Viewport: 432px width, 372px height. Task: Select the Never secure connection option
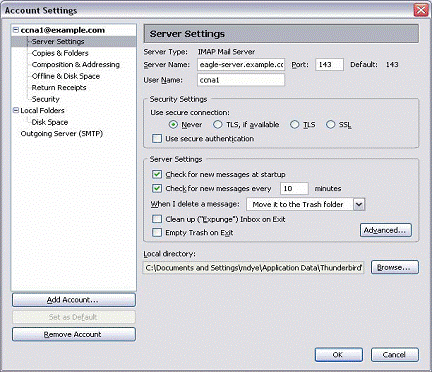173,125
